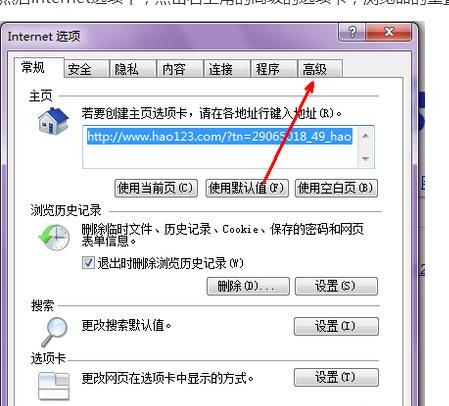Screen dimensions: 449x406
Task: Click the blue house home page icon
Action: point(53,121)
